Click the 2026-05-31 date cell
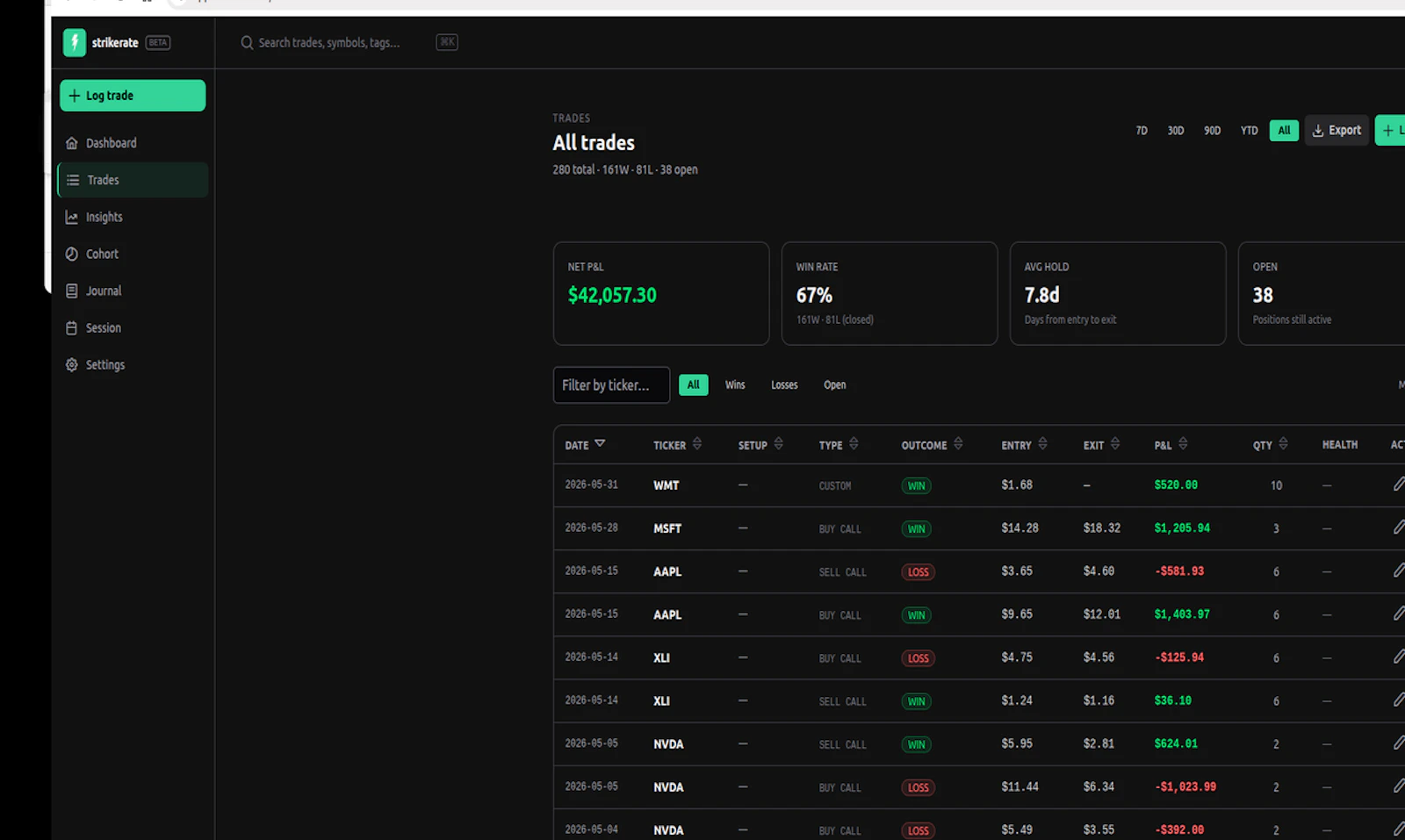Screen dimensions: 1405x840 click(591, 485)
